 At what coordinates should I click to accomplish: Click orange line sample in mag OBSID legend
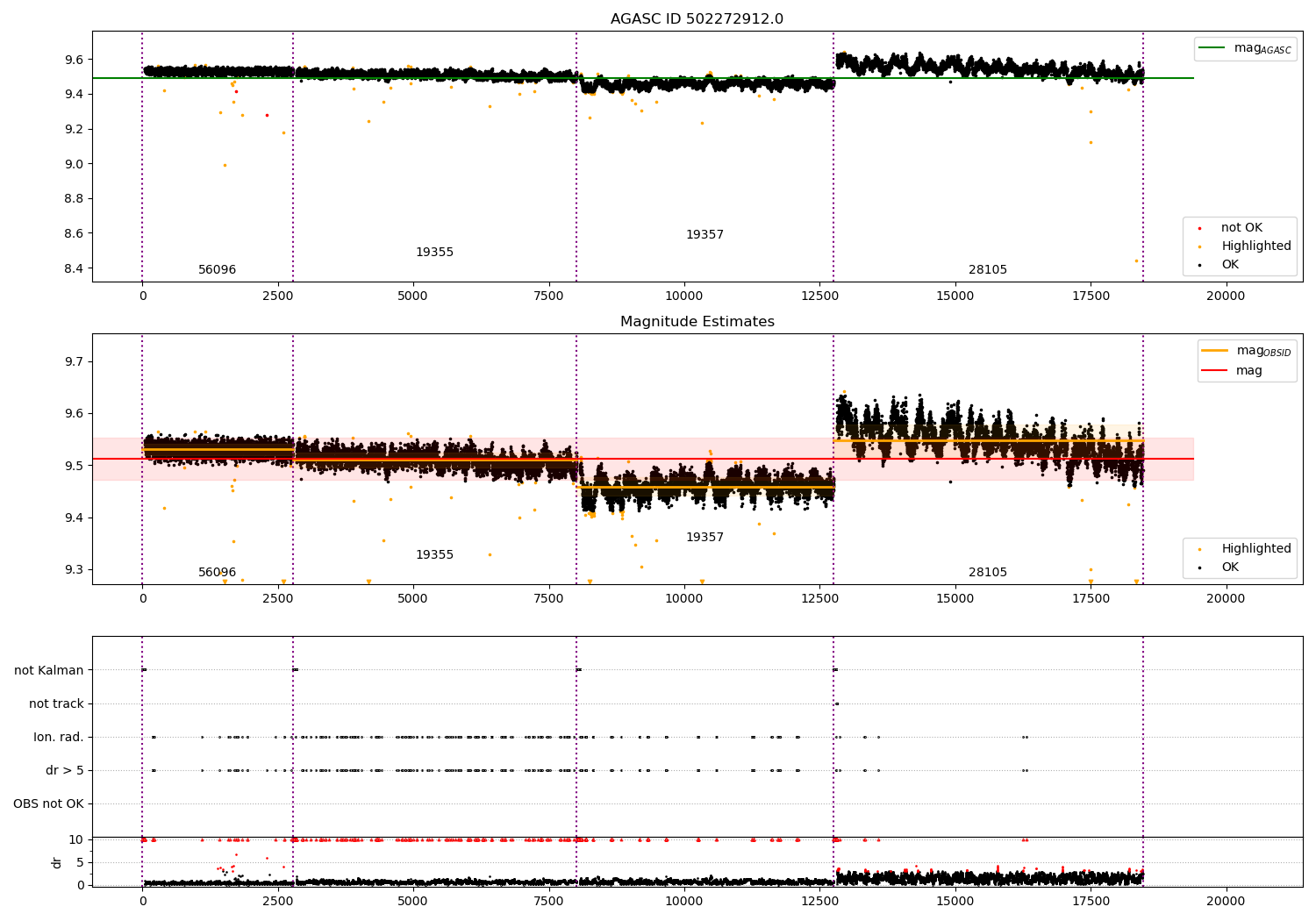1215,351
